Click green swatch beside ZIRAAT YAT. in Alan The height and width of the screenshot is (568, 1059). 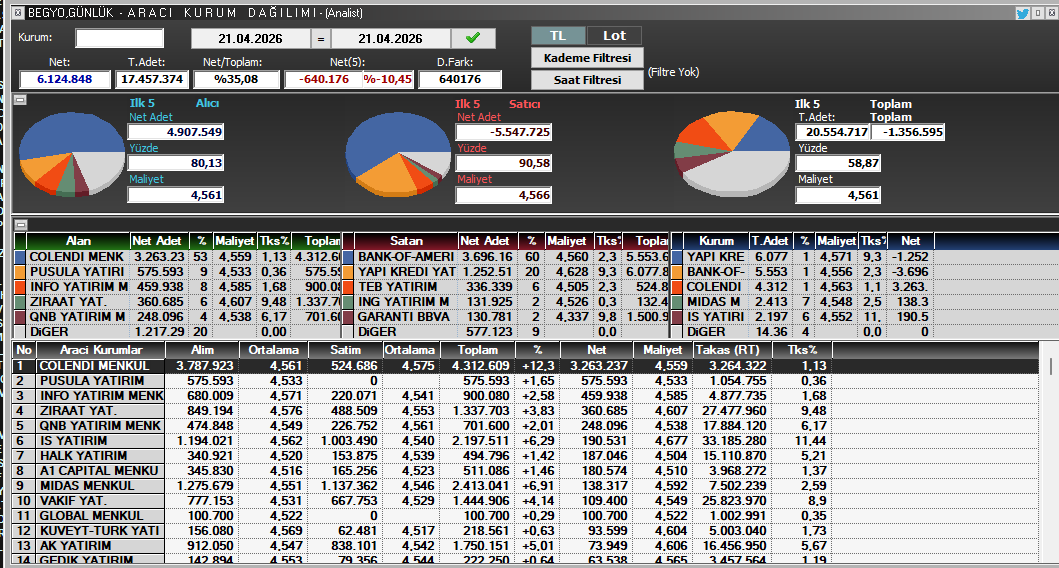20,301
